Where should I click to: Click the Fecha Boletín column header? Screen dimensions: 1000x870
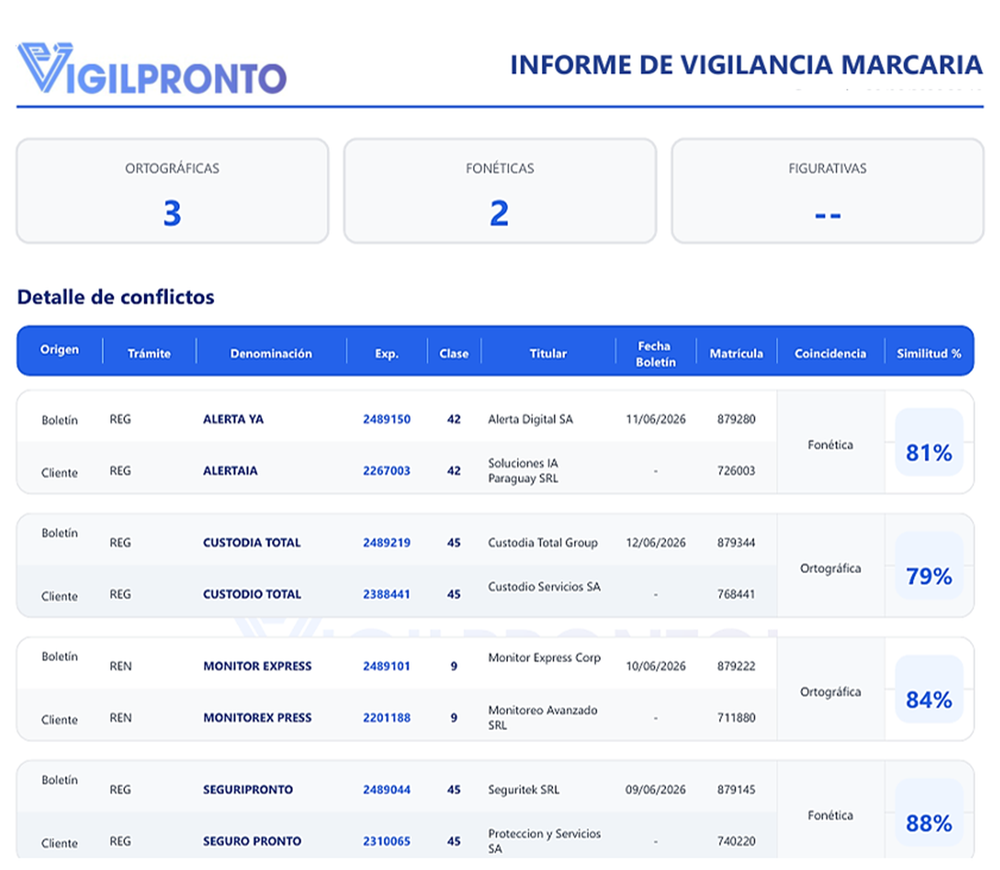tap(655, 354)
